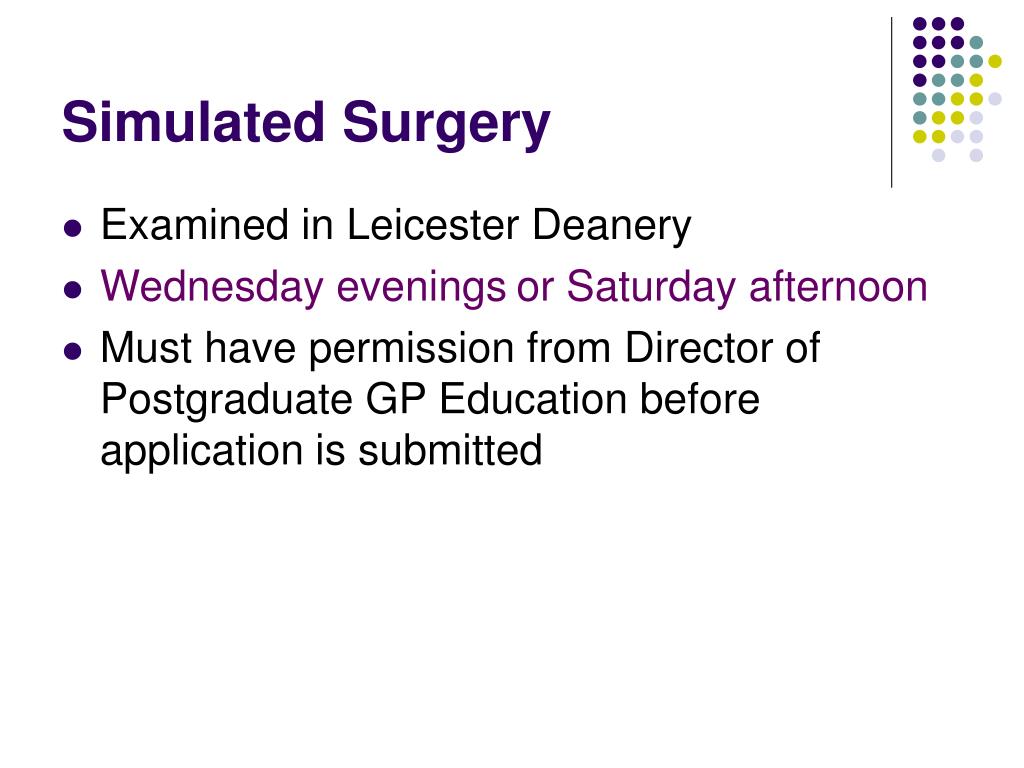This screenshot has width=1024, height=768.
Task: Click the word 'Saturday' in purple line
Action: (651, 286)
